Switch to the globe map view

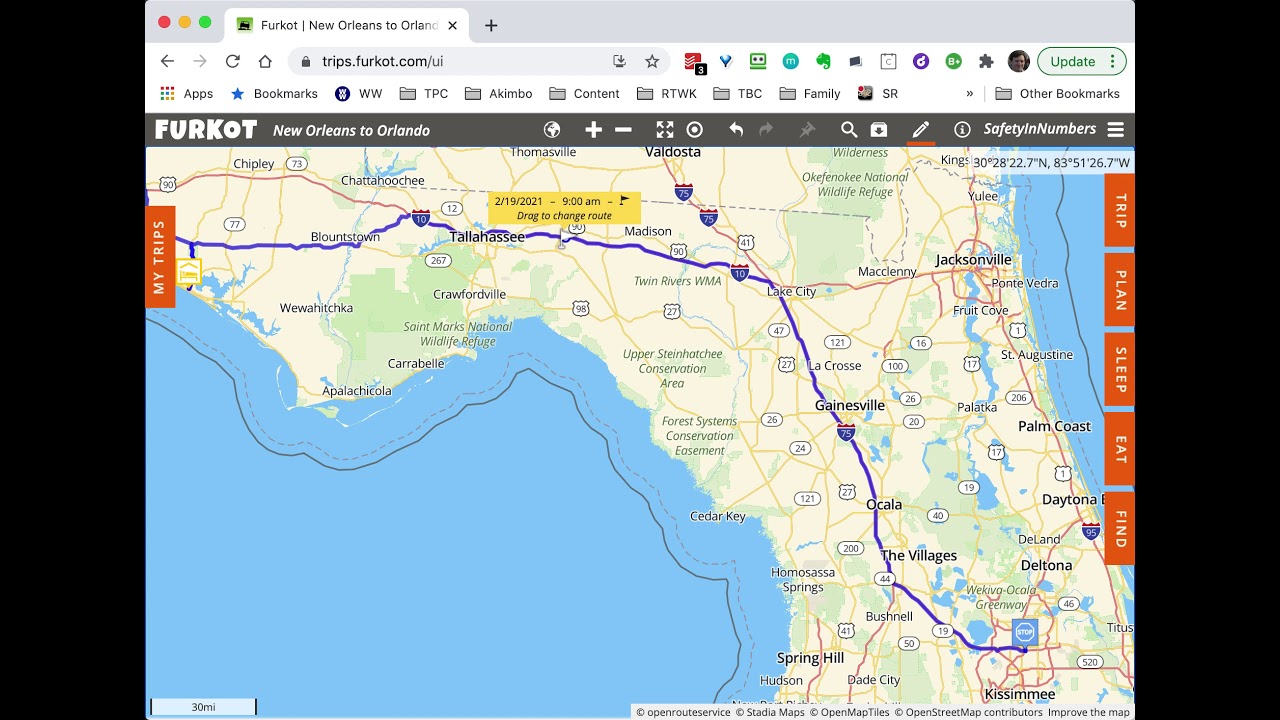(x=552, y=129)
